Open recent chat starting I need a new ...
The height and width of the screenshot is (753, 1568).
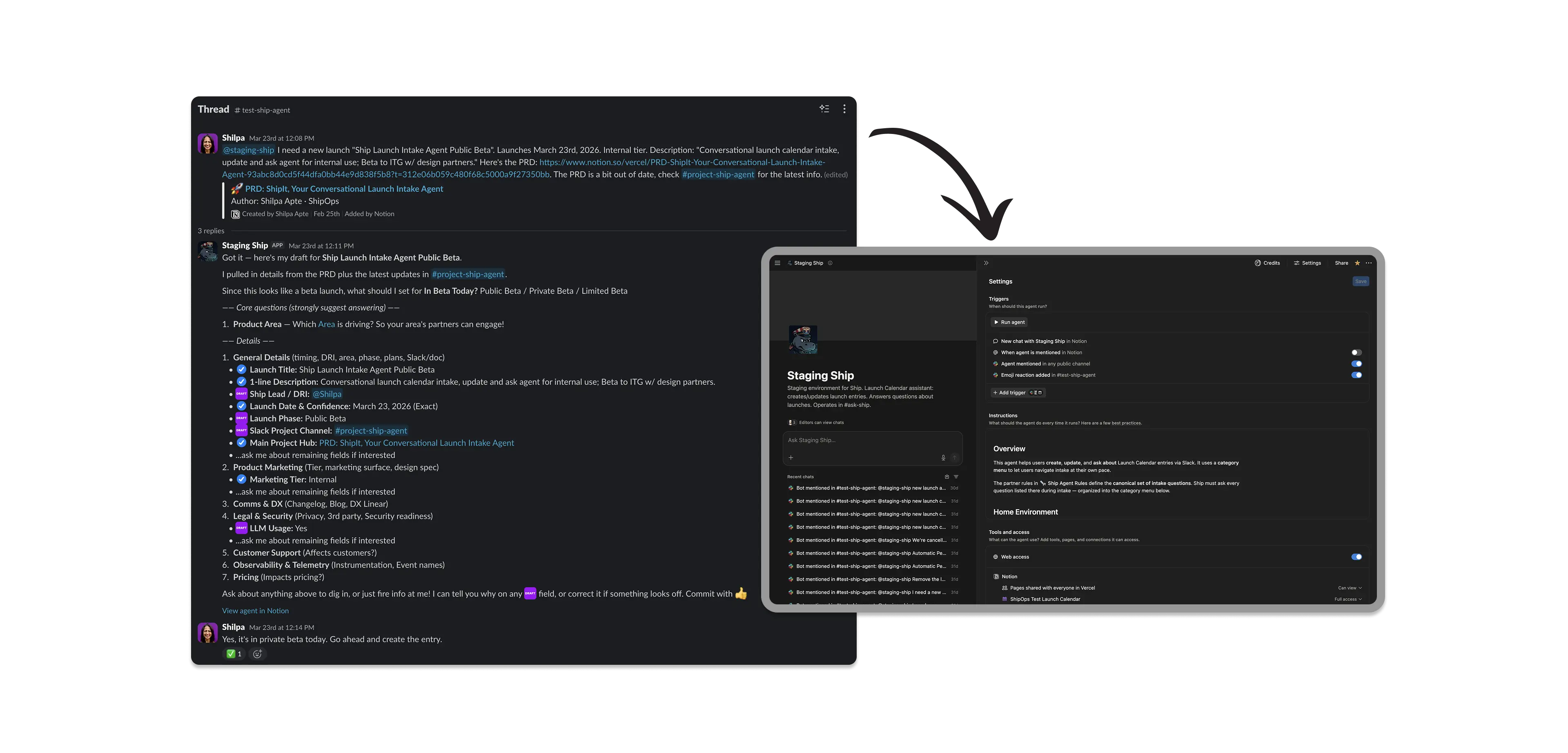873,592
